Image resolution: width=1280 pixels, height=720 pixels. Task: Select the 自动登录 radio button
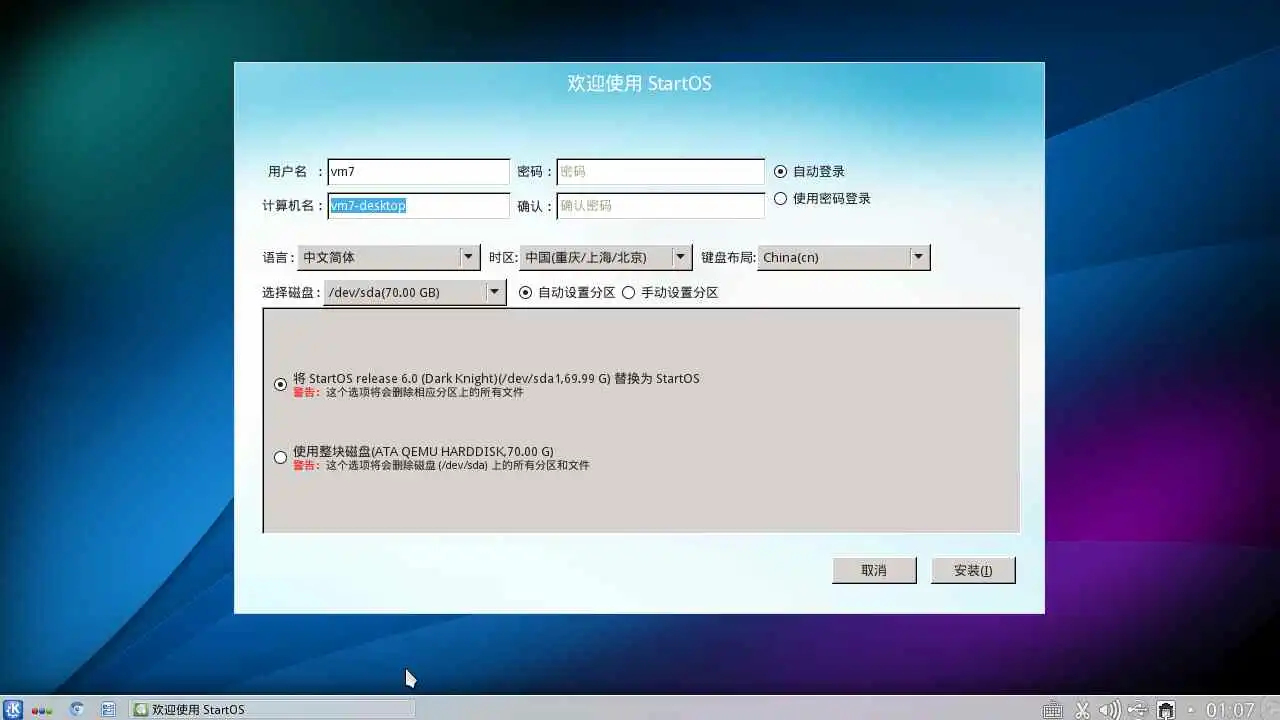click(x=809, y=171)
